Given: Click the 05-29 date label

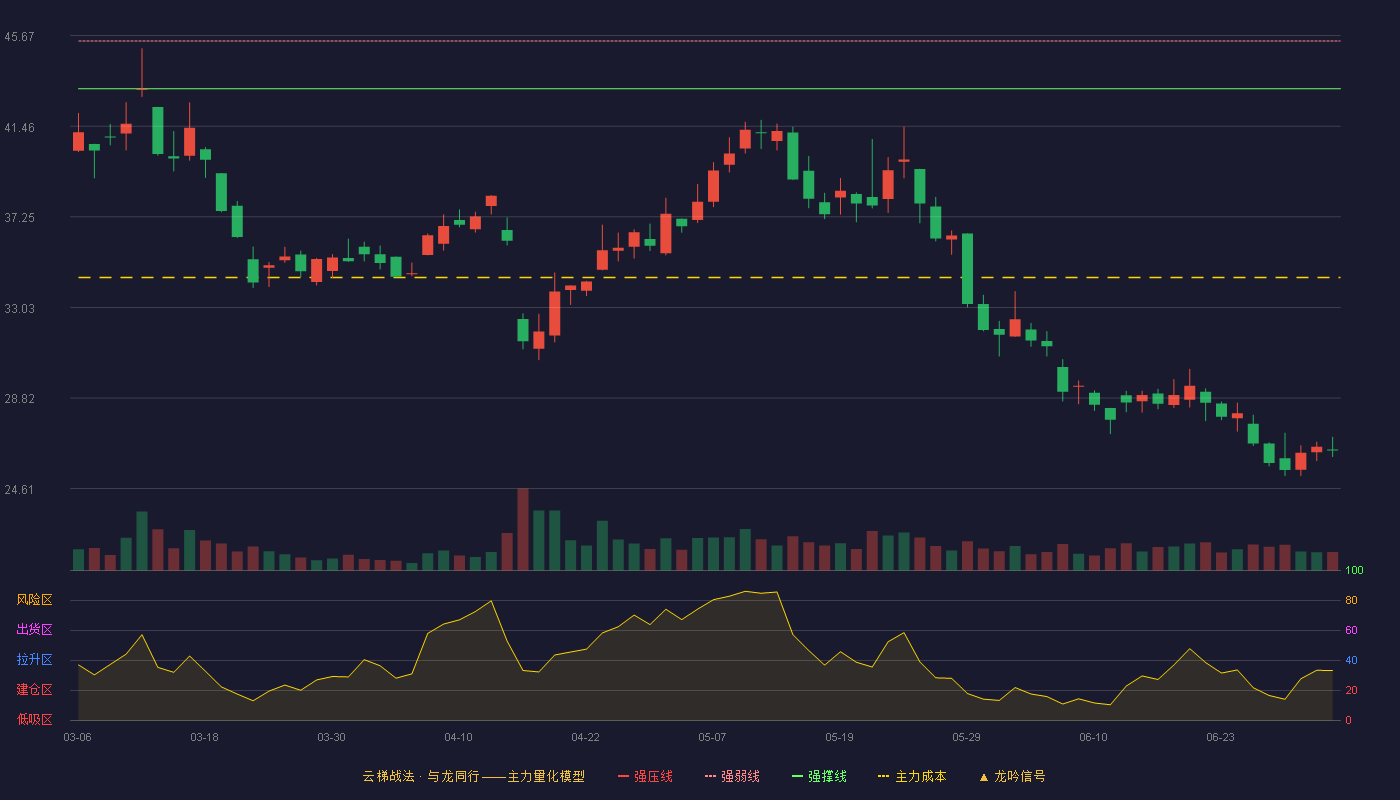Looking at the screenshot, I should [x=966, y=737].
